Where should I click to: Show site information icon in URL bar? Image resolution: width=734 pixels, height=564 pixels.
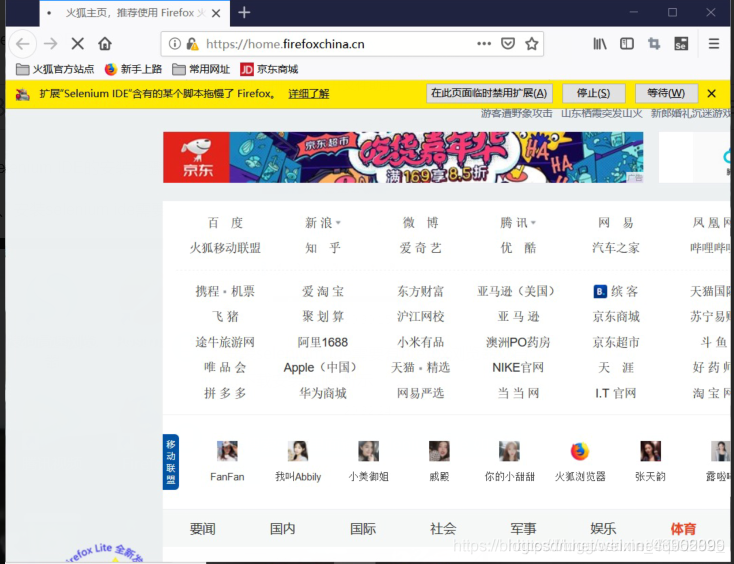pos(175,44)
